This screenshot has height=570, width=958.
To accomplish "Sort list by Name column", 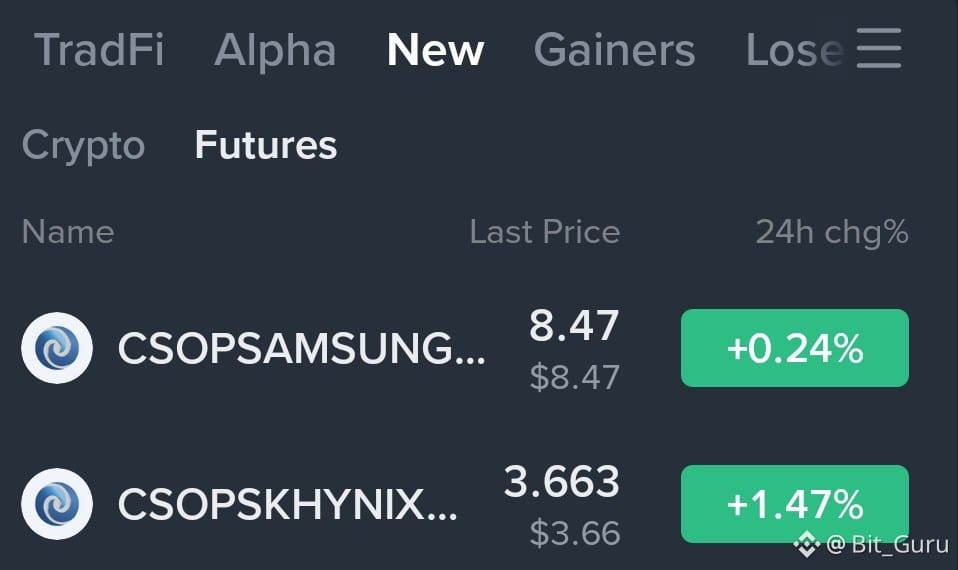I will click(68, 232).
